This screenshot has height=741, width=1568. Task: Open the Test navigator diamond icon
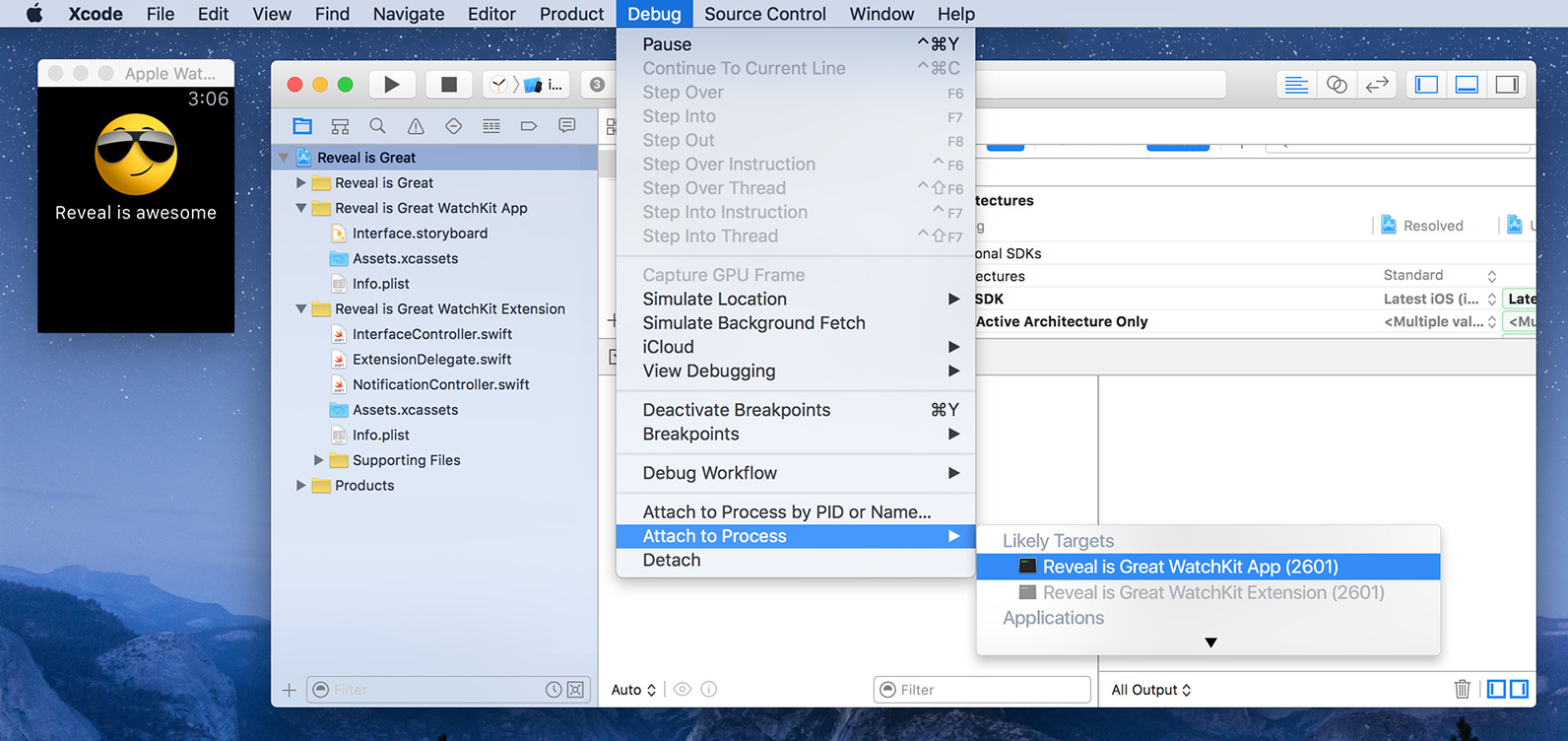click(x=453, y=126)
